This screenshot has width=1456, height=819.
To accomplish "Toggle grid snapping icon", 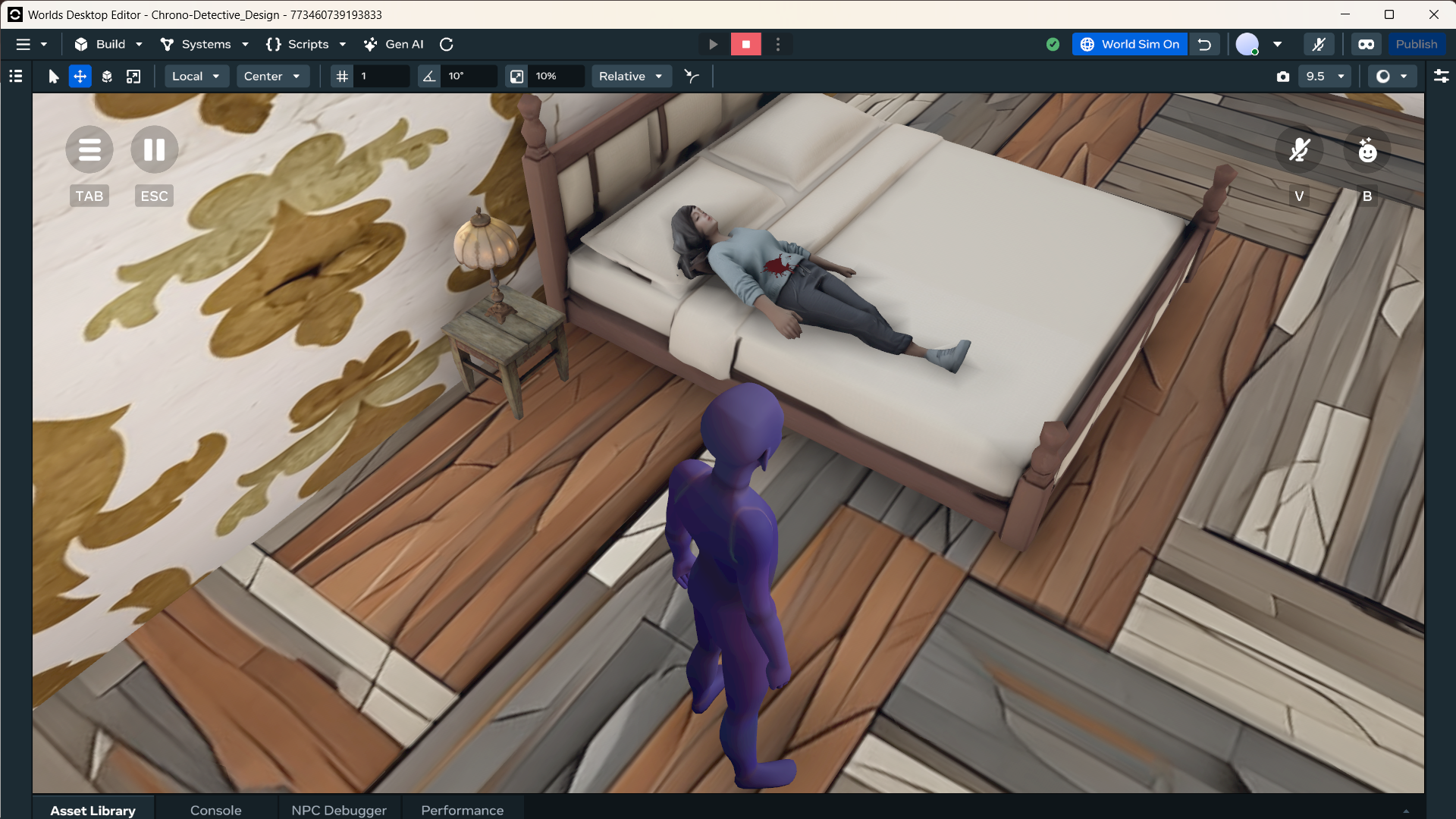I will 342,77.
